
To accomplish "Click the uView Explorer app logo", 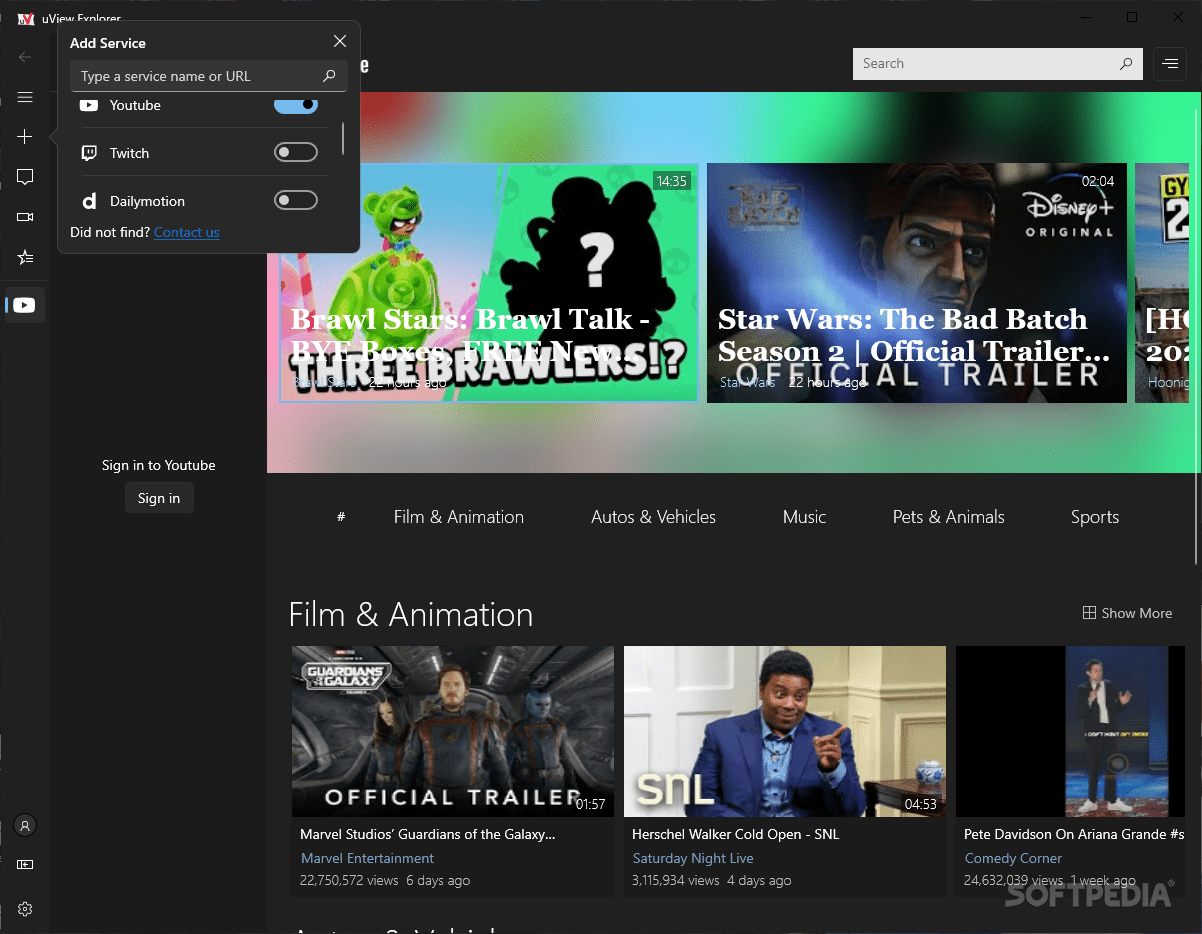I will [26, 18].
